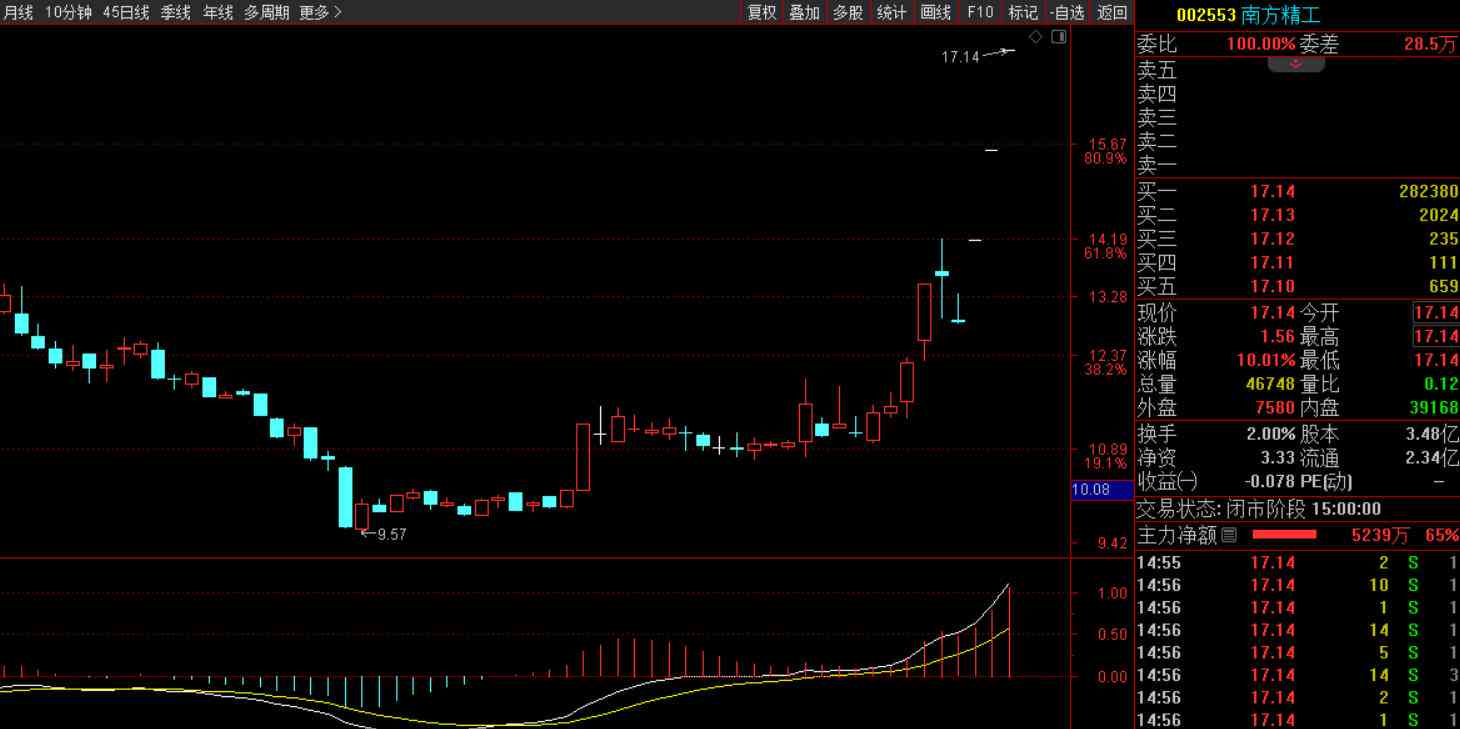
Task: Click stock name 南方精工
Action: (1281, 15)
